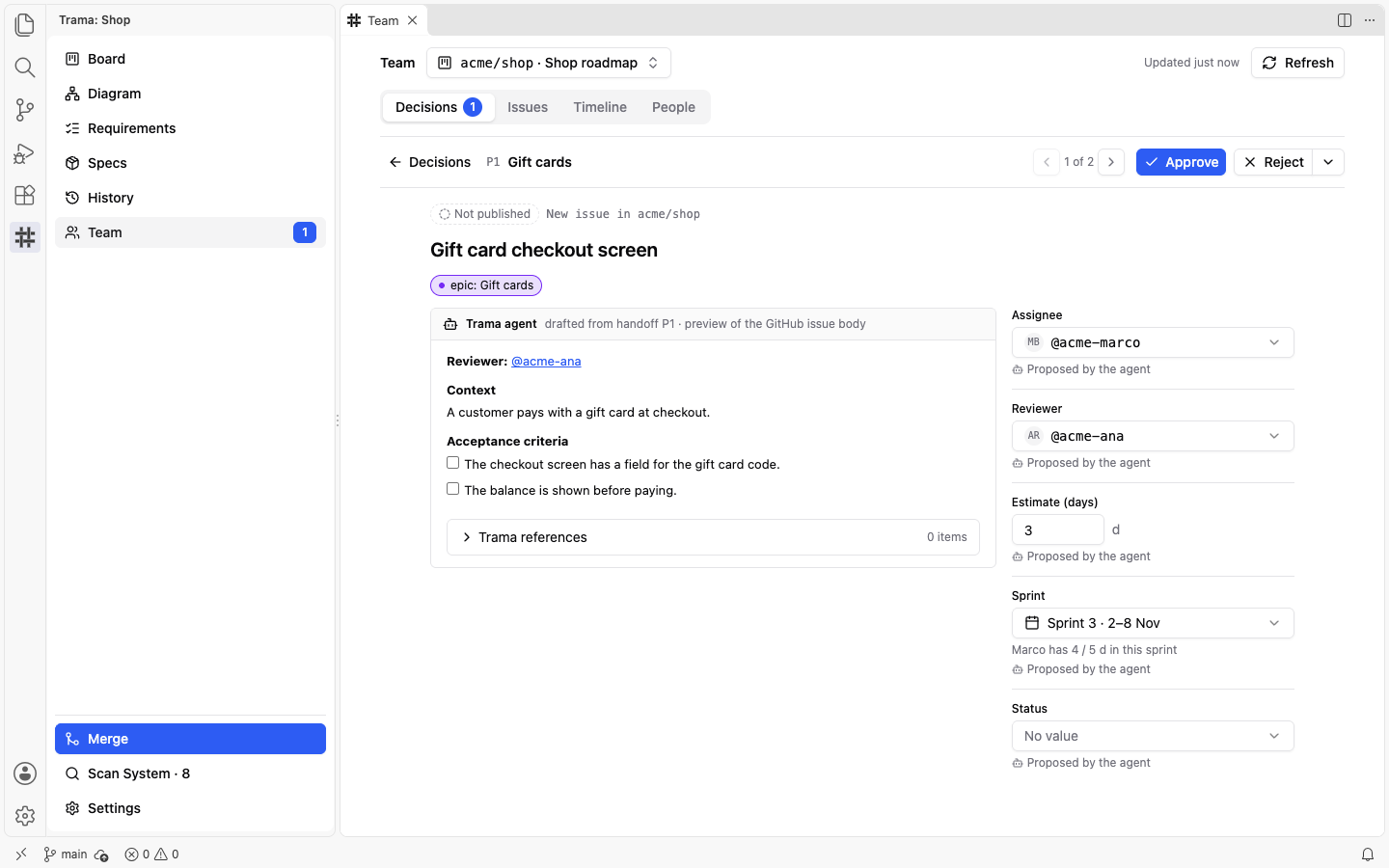
Task: Click the Reject button
Action: [x=1273, y=162]
